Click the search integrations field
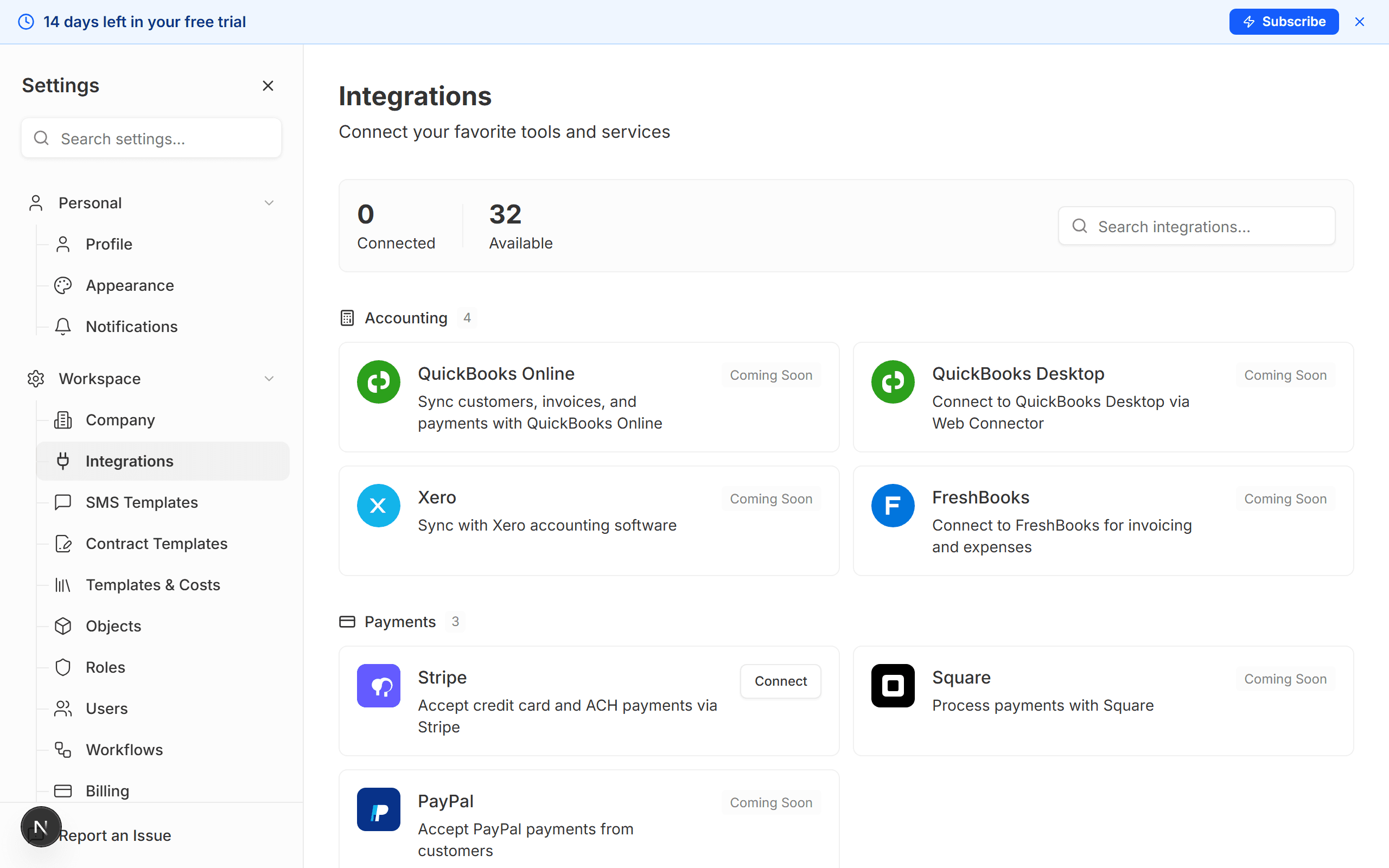The width and height of the screenshot is (1389, 868). [1196, 226]
